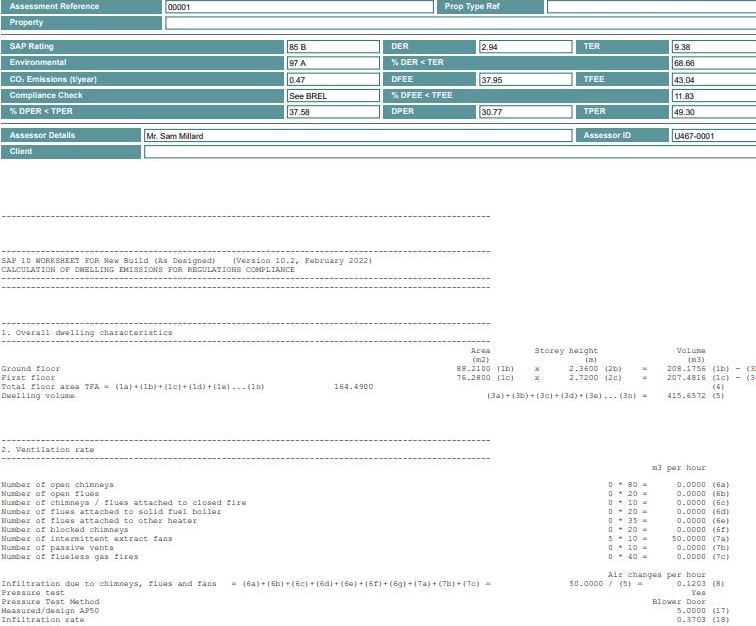756x626 pixels.
Task: Click the total floor area value 164.4900
Action: 353,387
